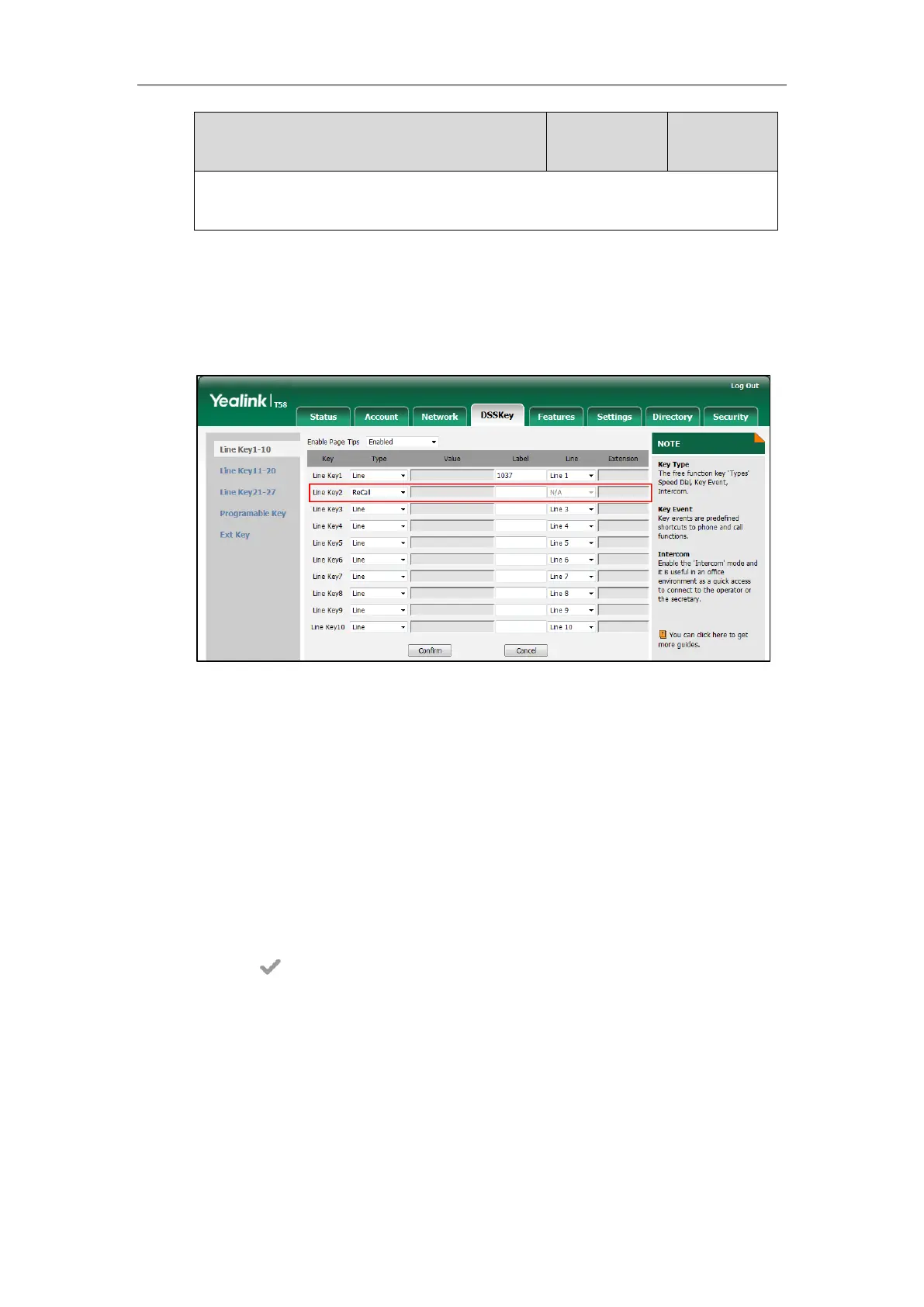Open the Account tab

point(382,417)
